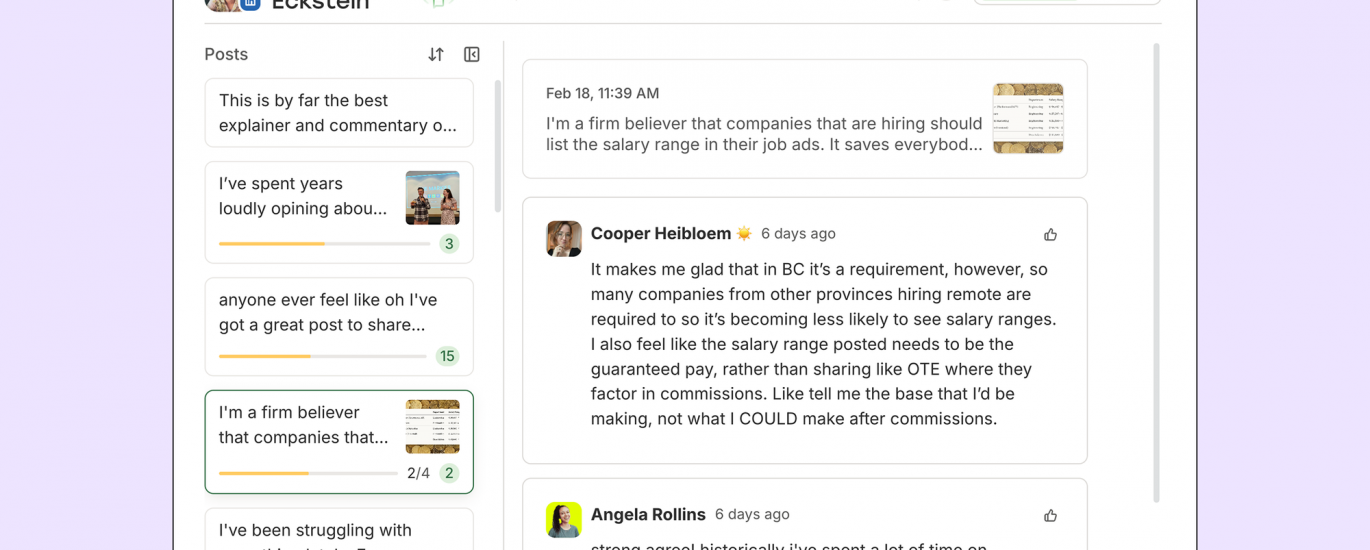Viewport: 1370px width, 550px height.
Task: Click the photo thumbnail on the "I've spent years" post
Action: pyautogui.click(x=432, y=197)
